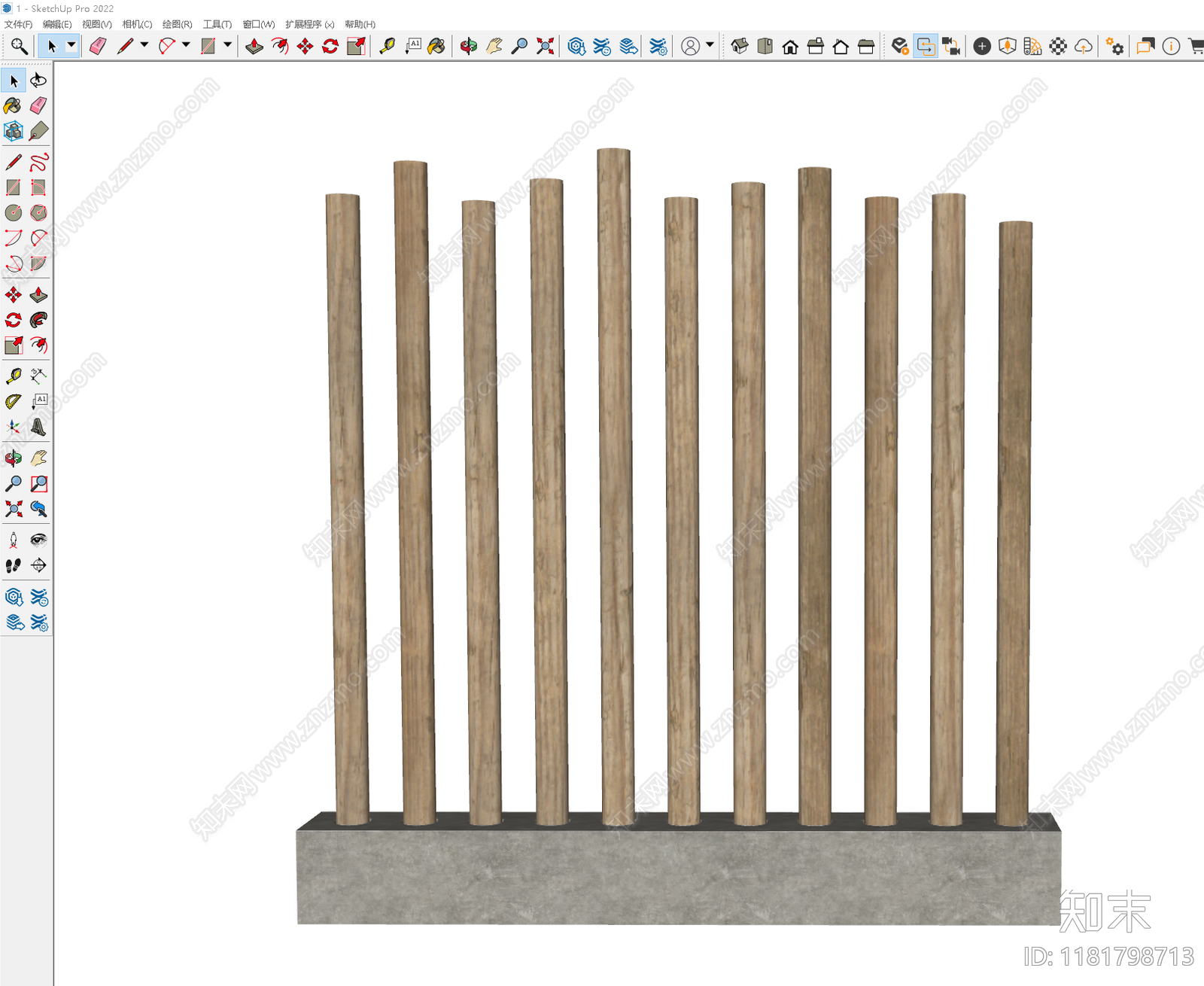The height and width of the screenshot is (986, 1204).
Task: Open the 编辑(E) Edit menu
Action: click(57, 24)
